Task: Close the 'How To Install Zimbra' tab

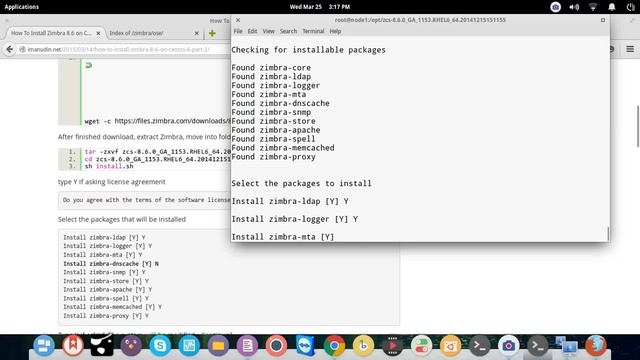Action: tap(98, 33)
